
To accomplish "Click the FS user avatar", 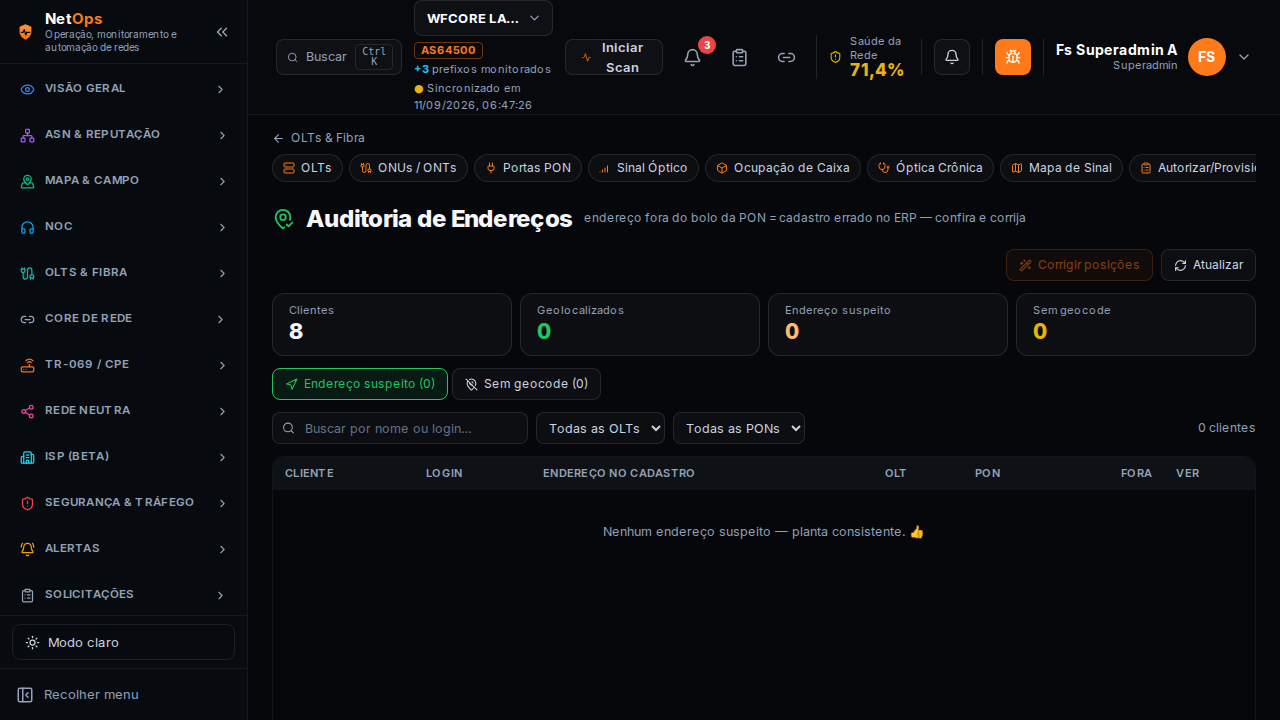I will click(1207, 57).
